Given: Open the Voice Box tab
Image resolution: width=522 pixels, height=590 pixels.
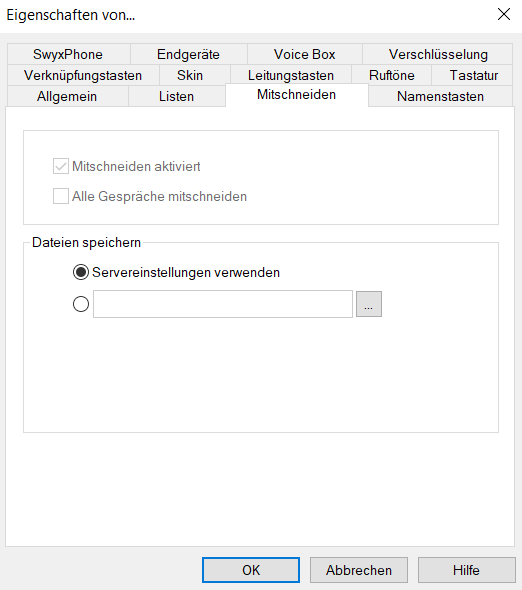Looking at the screenshot, I should (x=304, y=54).
